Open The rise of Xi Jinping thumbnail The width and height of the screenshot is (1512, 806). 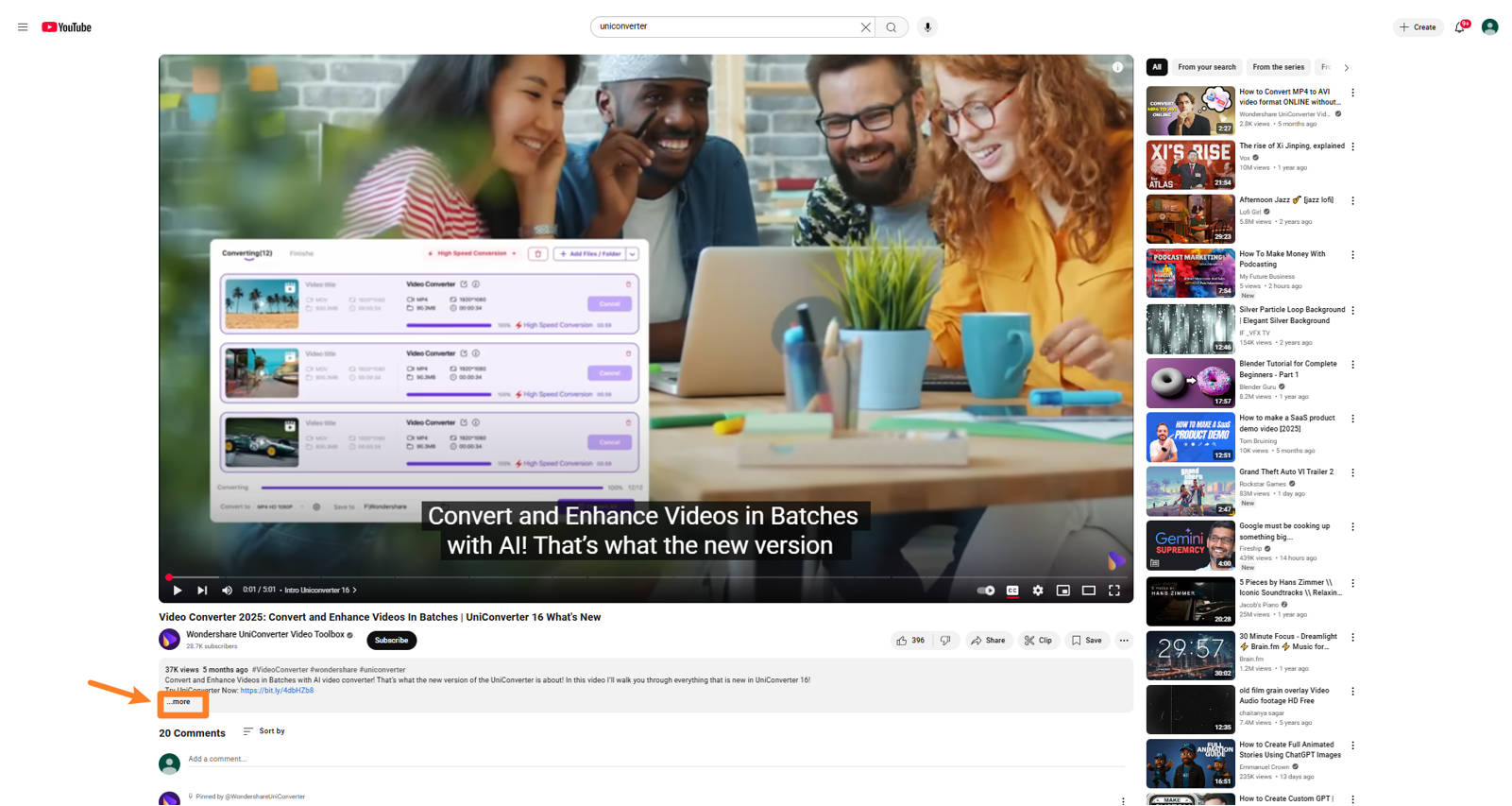click(x=1190, y=164)
